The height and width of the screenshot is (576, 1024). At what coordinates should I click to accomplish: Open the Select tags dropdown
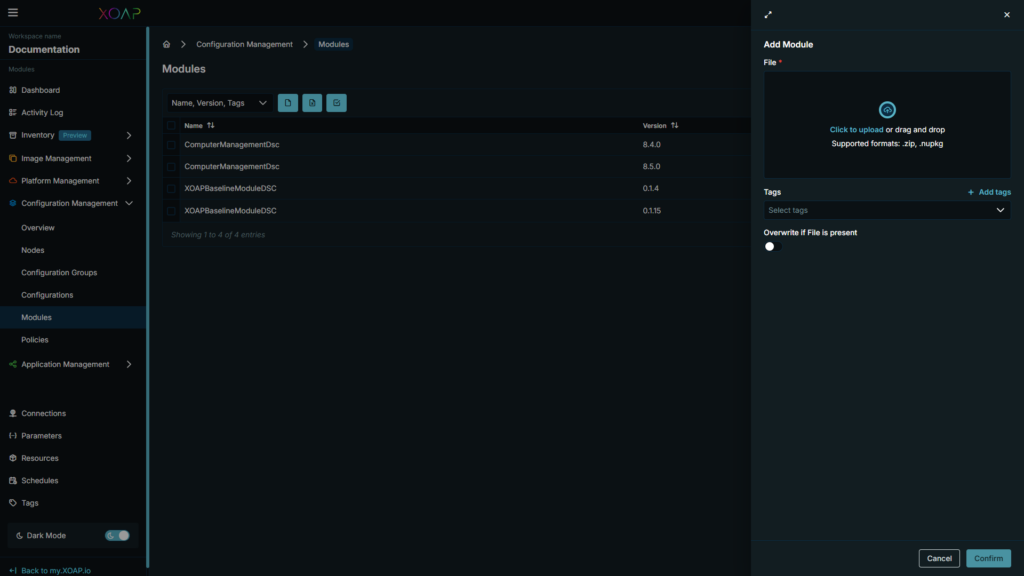tap(887, 210)
